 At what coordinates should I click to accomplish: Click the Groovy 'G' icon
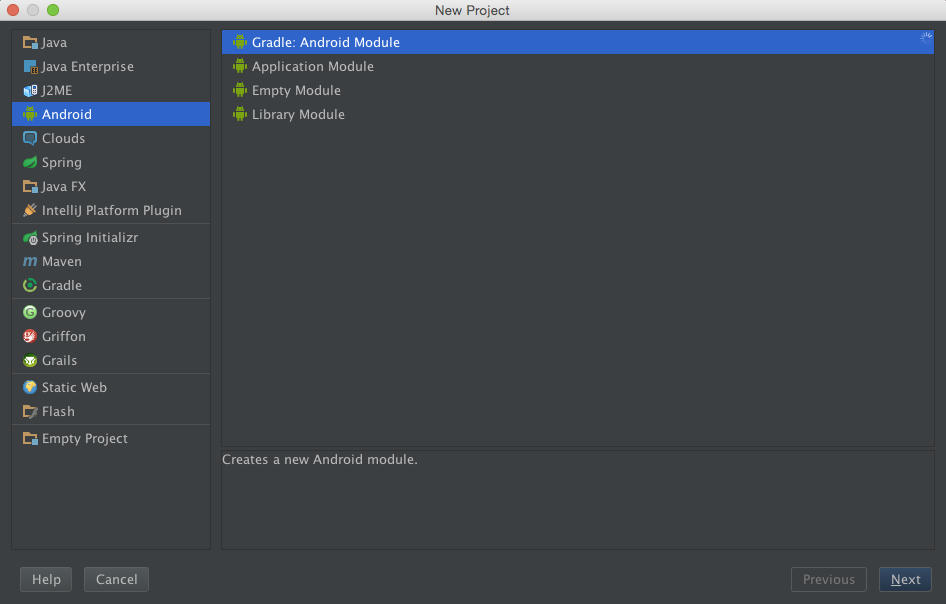(x=30, y=312)
